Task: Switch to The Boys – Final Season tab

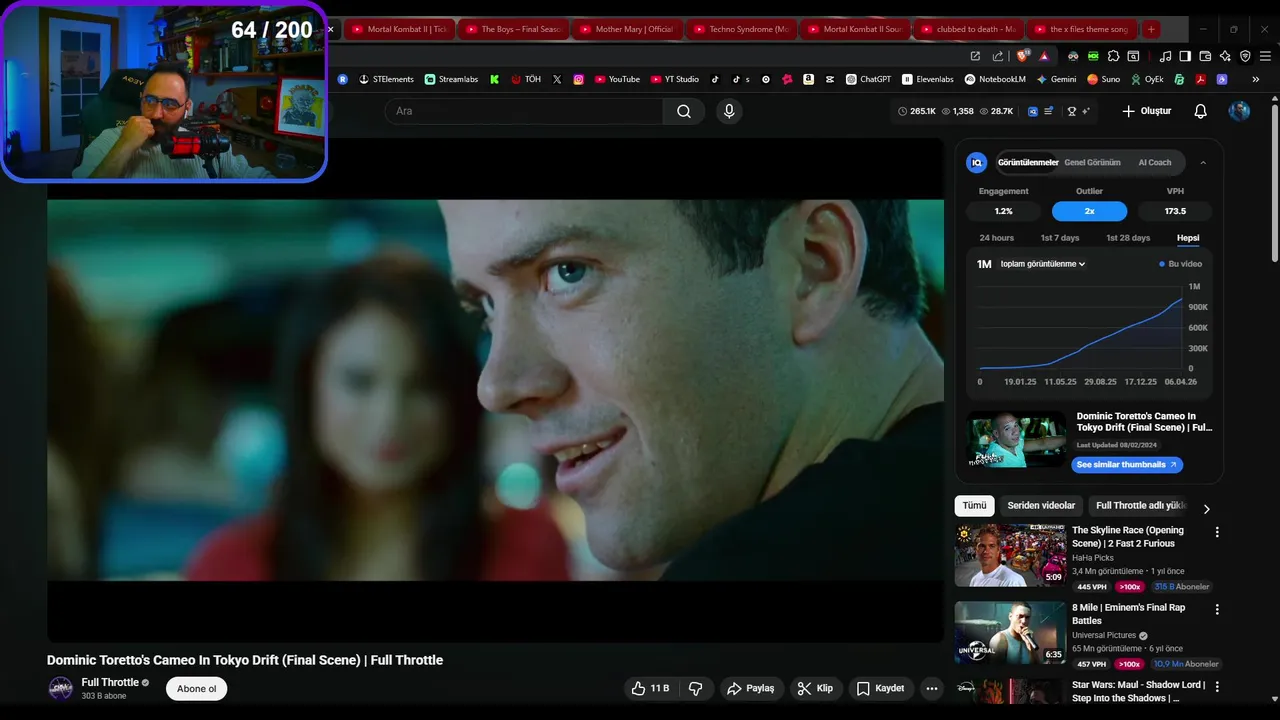Action: tap(513, 29)
